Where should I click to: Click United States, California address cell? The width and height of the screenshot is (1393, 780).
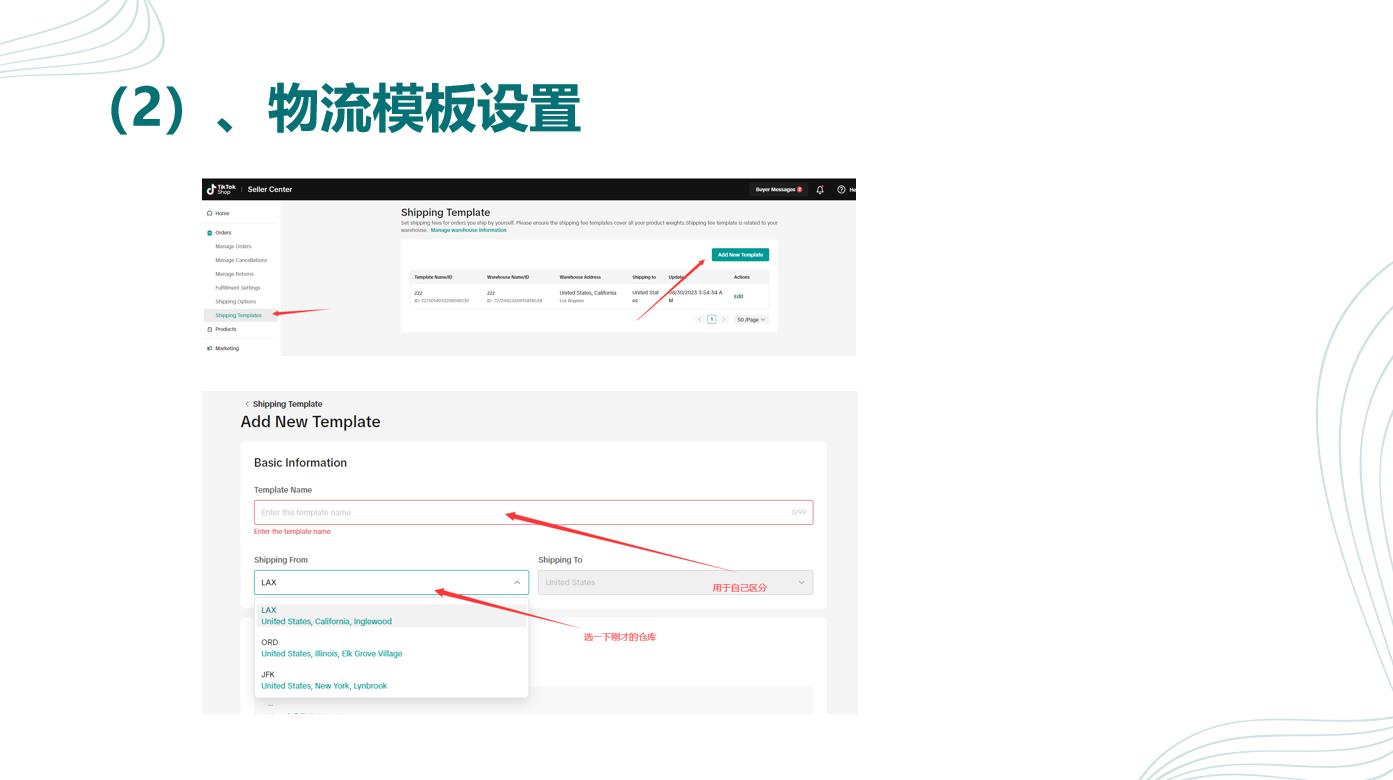[588, 296]
